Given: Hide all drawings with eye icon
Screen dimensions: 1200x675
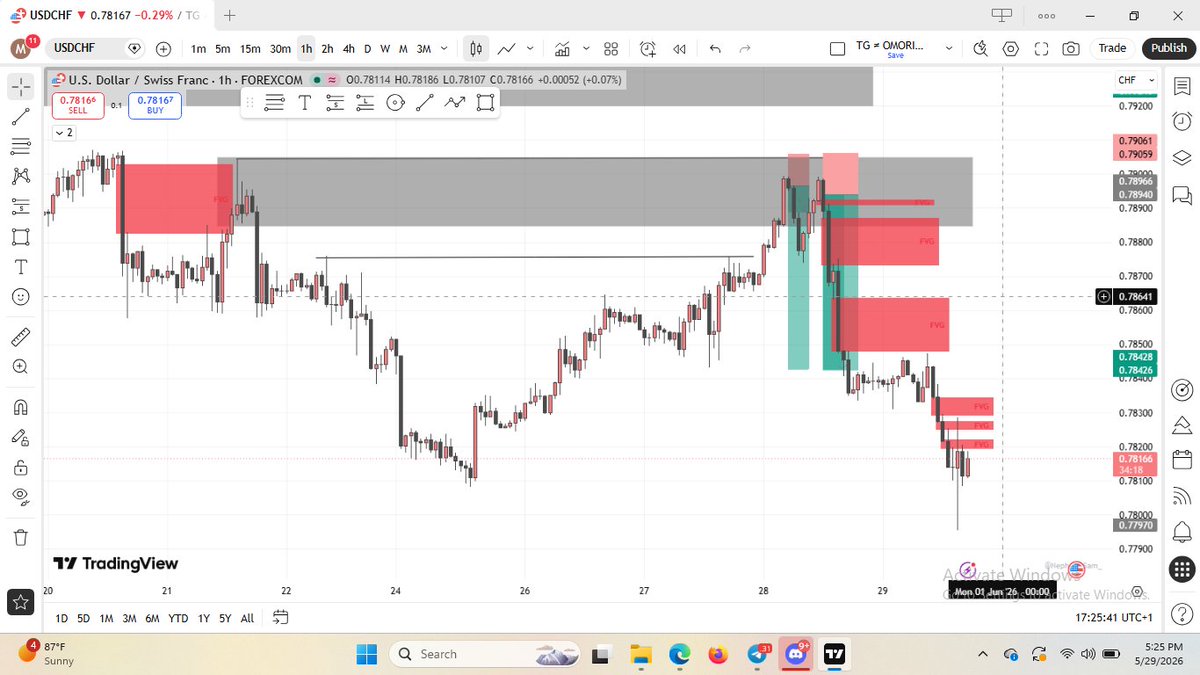Looking at the screenshot, I should (x=20, y=497).
